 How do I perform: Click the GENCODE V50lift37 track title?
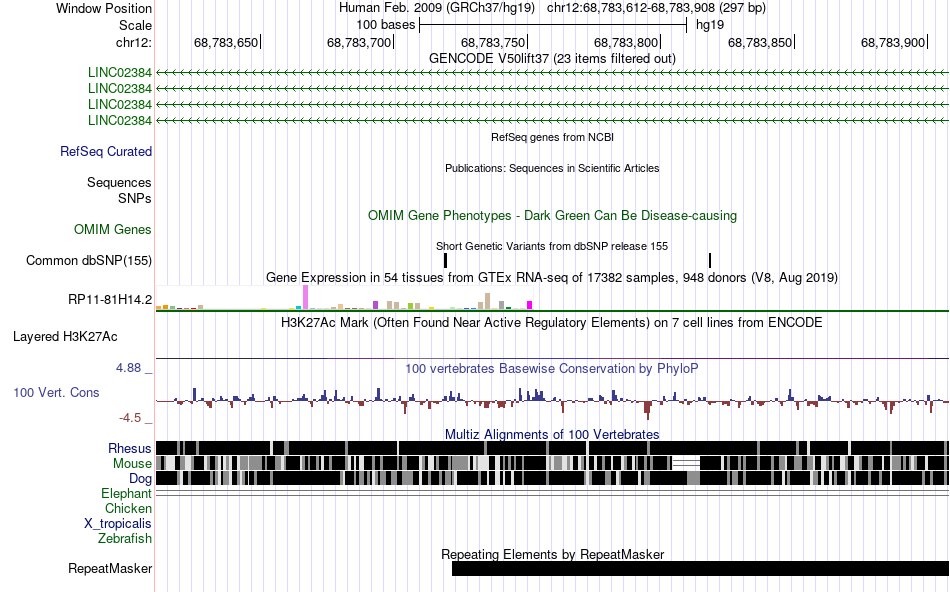click(x=552, y=59)
